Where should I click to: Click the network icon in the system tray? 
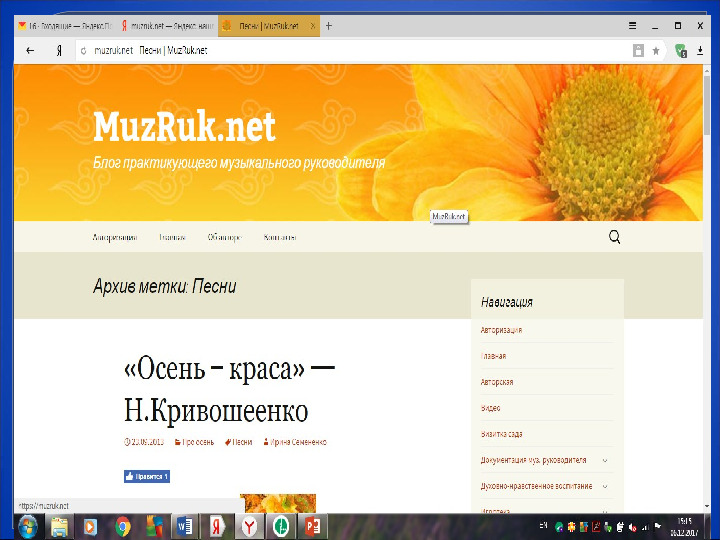645,527
